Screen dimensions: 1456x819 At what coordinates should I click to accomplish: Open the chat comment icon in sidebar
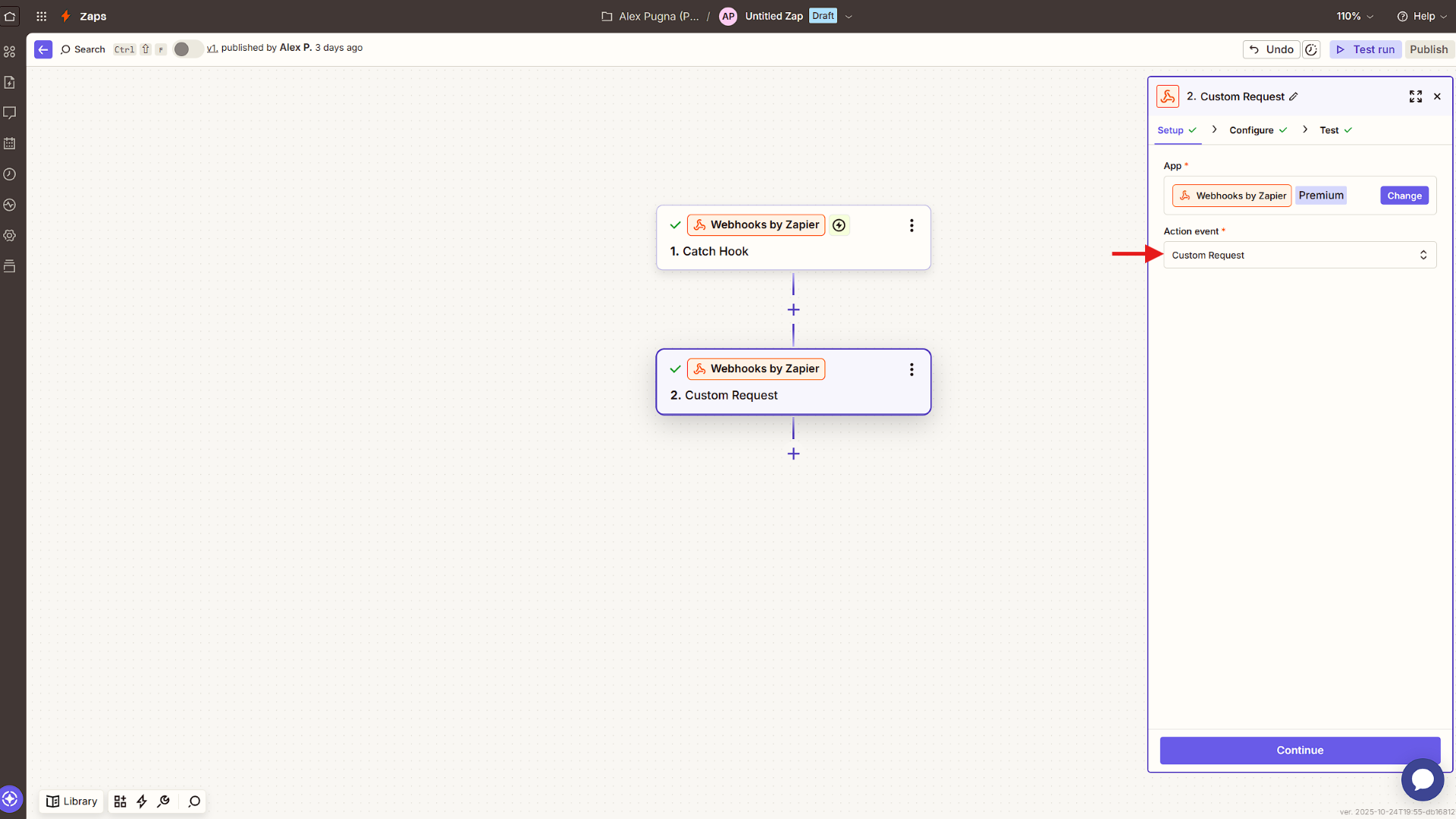[10, 112]
